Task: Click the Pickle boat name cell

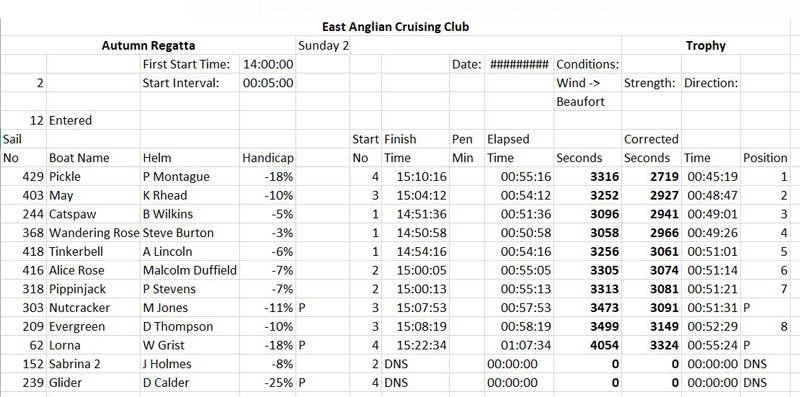Action: point(93,177)
